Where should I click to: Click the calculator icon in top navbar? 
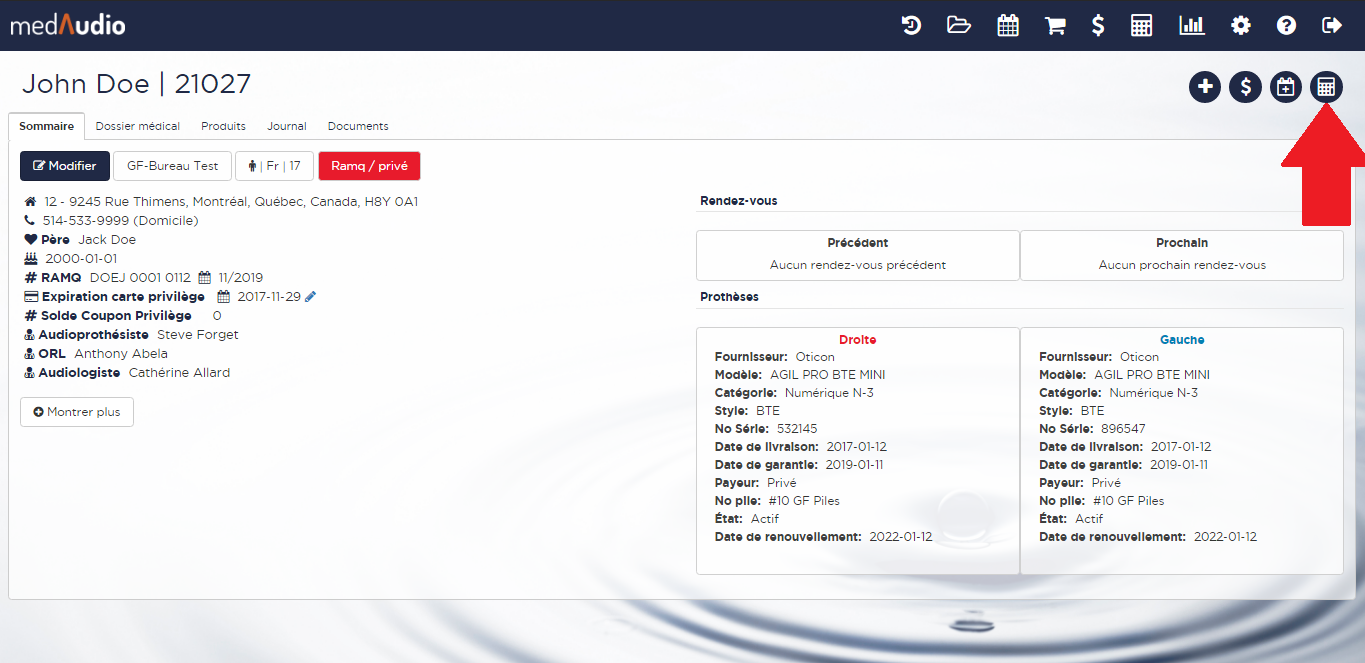tap(1142, 26)
